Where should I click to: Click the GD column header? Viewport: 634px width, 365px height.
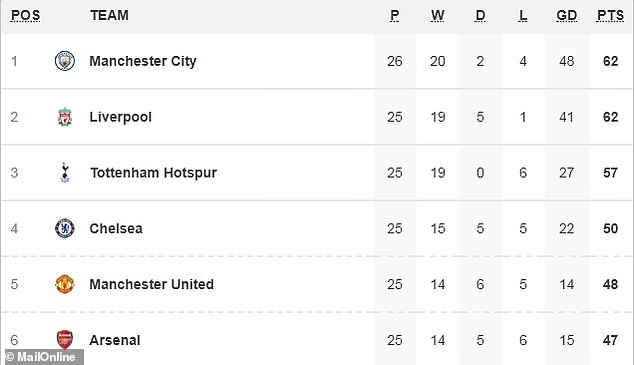(x=566, y=15)
